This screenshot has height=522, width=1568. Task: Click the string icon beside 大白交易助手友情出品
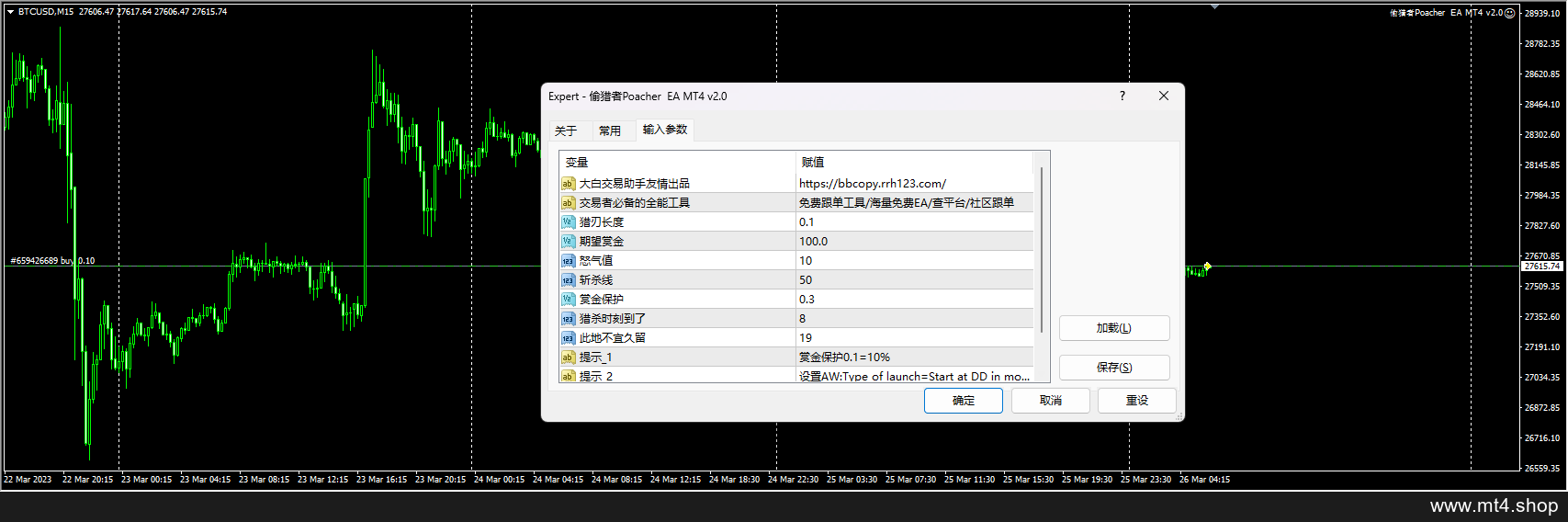568,184
